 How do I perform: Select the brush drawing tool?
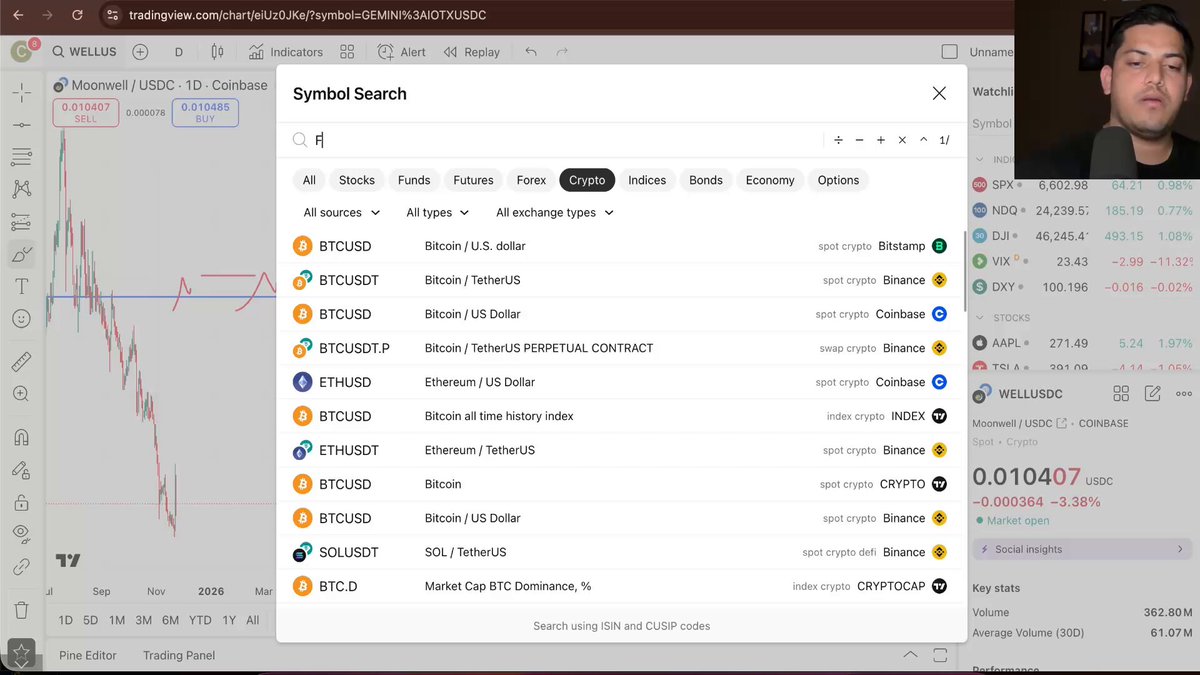[x=21, y=254]
